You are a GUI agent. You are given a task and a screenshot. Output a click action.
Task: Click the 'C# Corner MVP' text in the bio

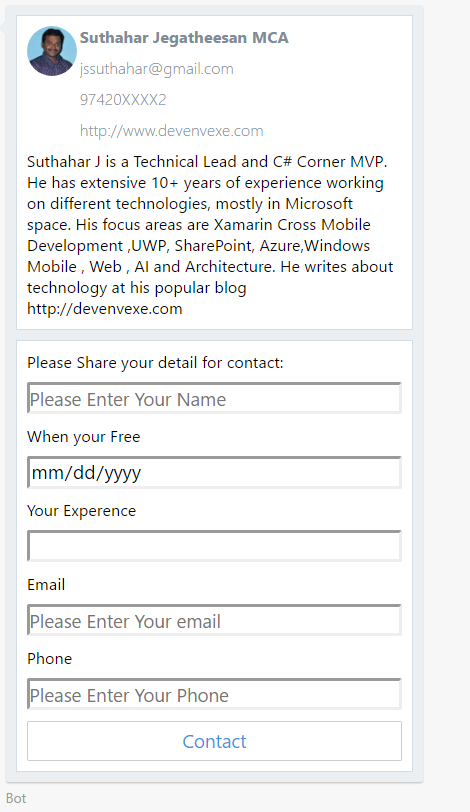tap(330, 162)
